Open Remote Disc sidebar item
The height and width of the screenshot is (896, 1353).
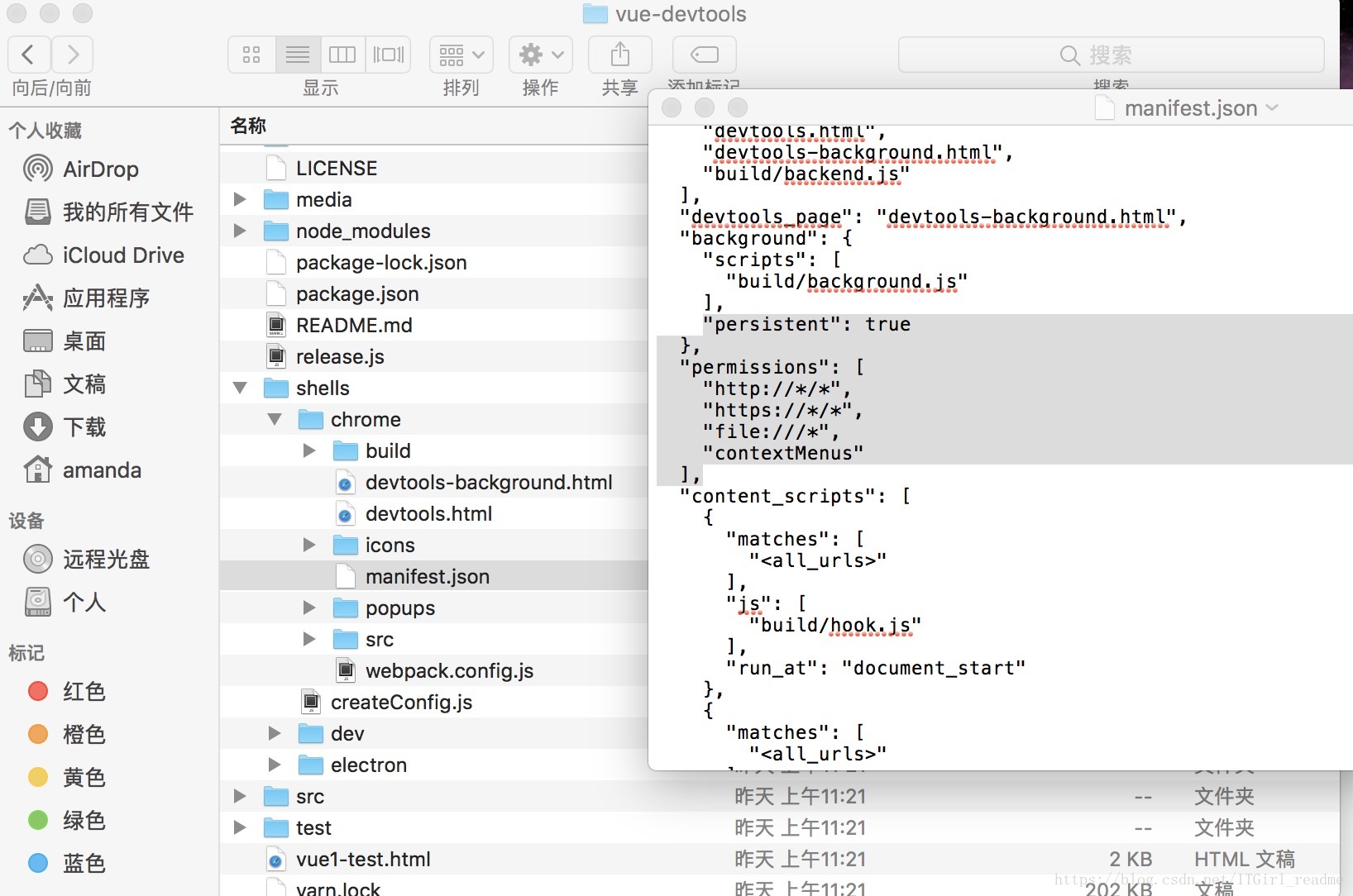click(86, 560)
